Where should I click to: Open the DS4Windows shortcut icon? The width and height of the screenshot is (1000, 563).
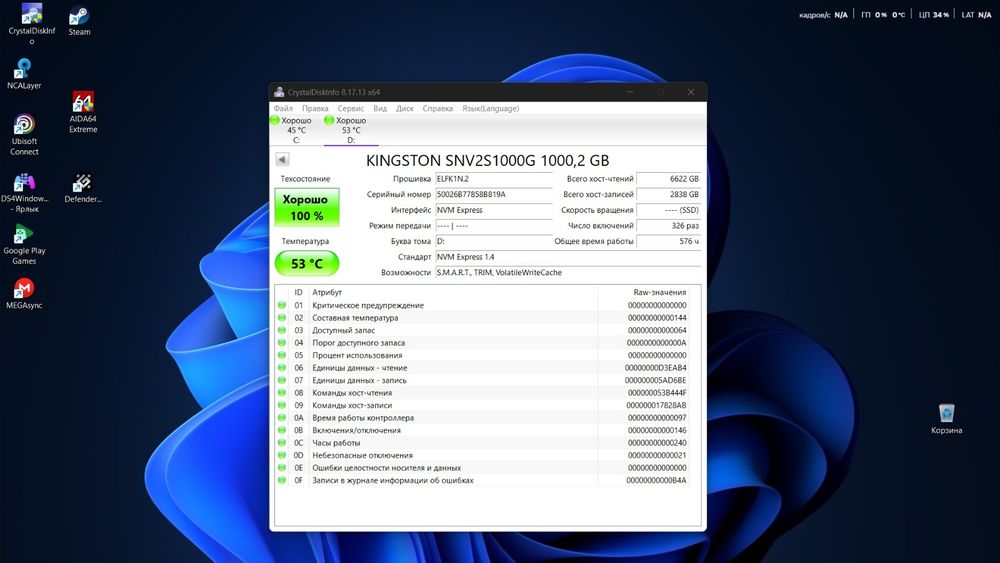pyautogui.click(x=24, y=193)
